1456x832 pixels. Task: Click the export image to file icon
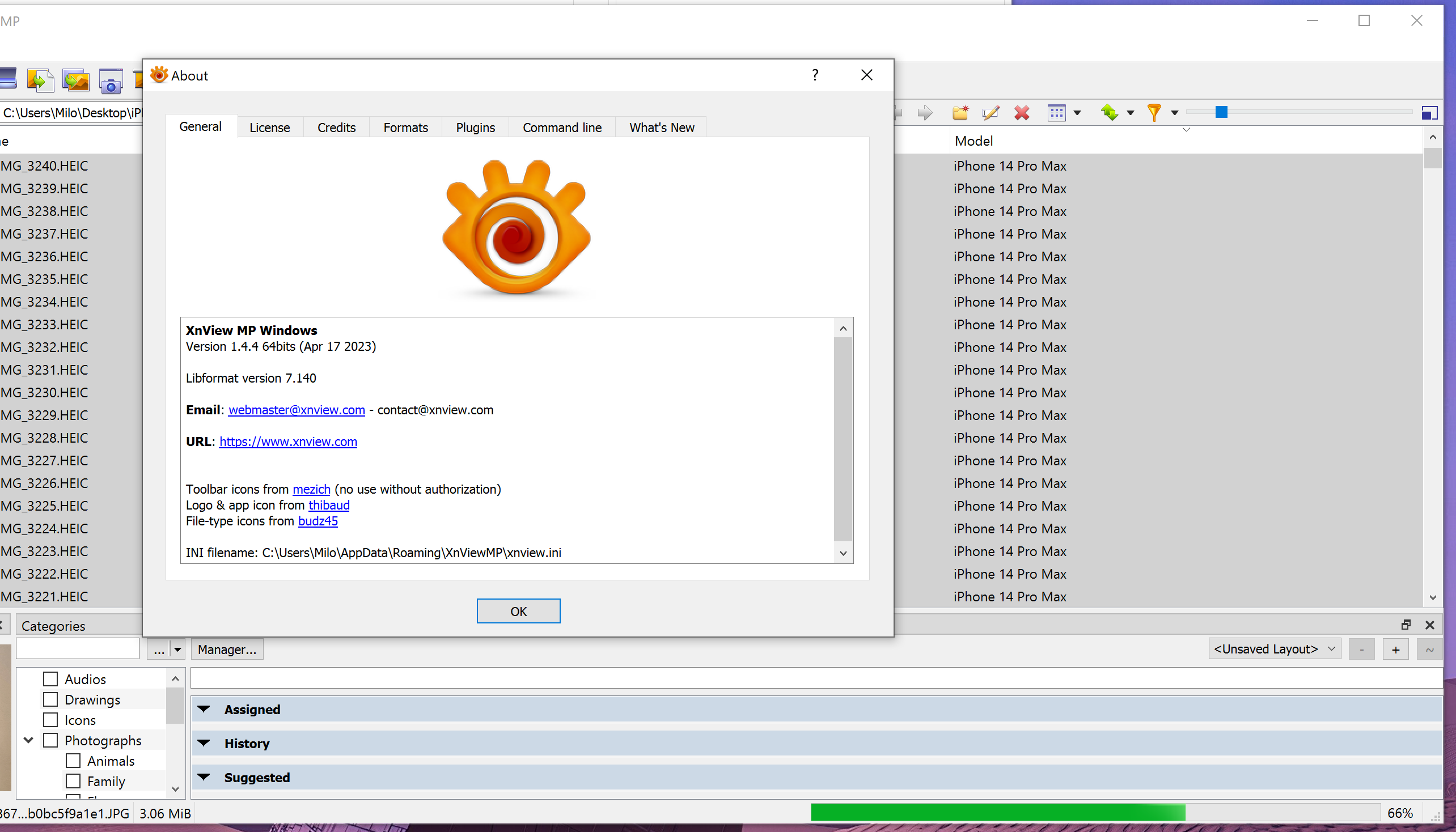click(x=40, y=80)
